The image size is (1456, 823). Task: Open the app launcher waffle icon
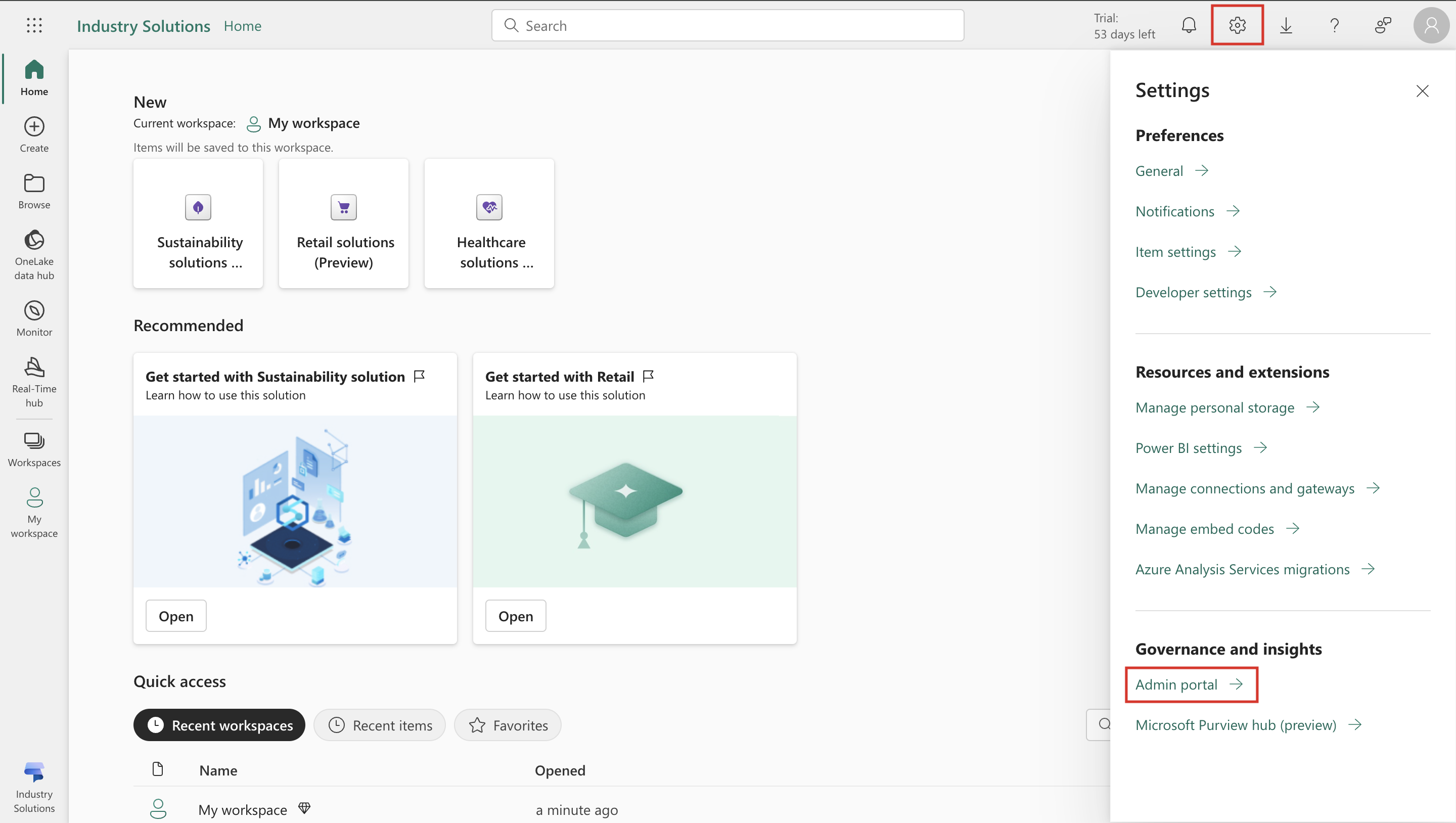(x=34, y=25)
